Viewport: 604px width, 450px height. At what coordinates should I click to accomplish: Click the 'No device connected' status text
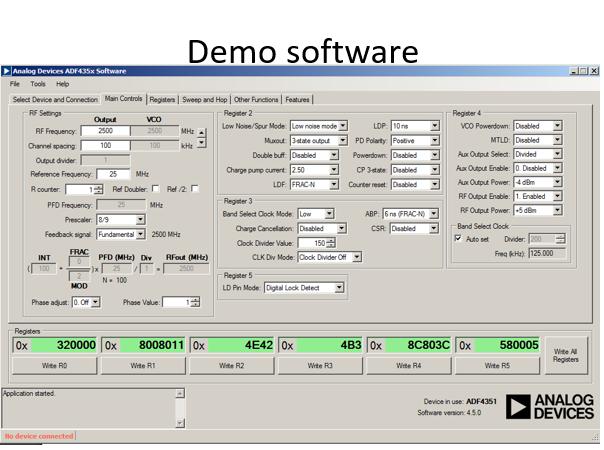pos(39,437)
